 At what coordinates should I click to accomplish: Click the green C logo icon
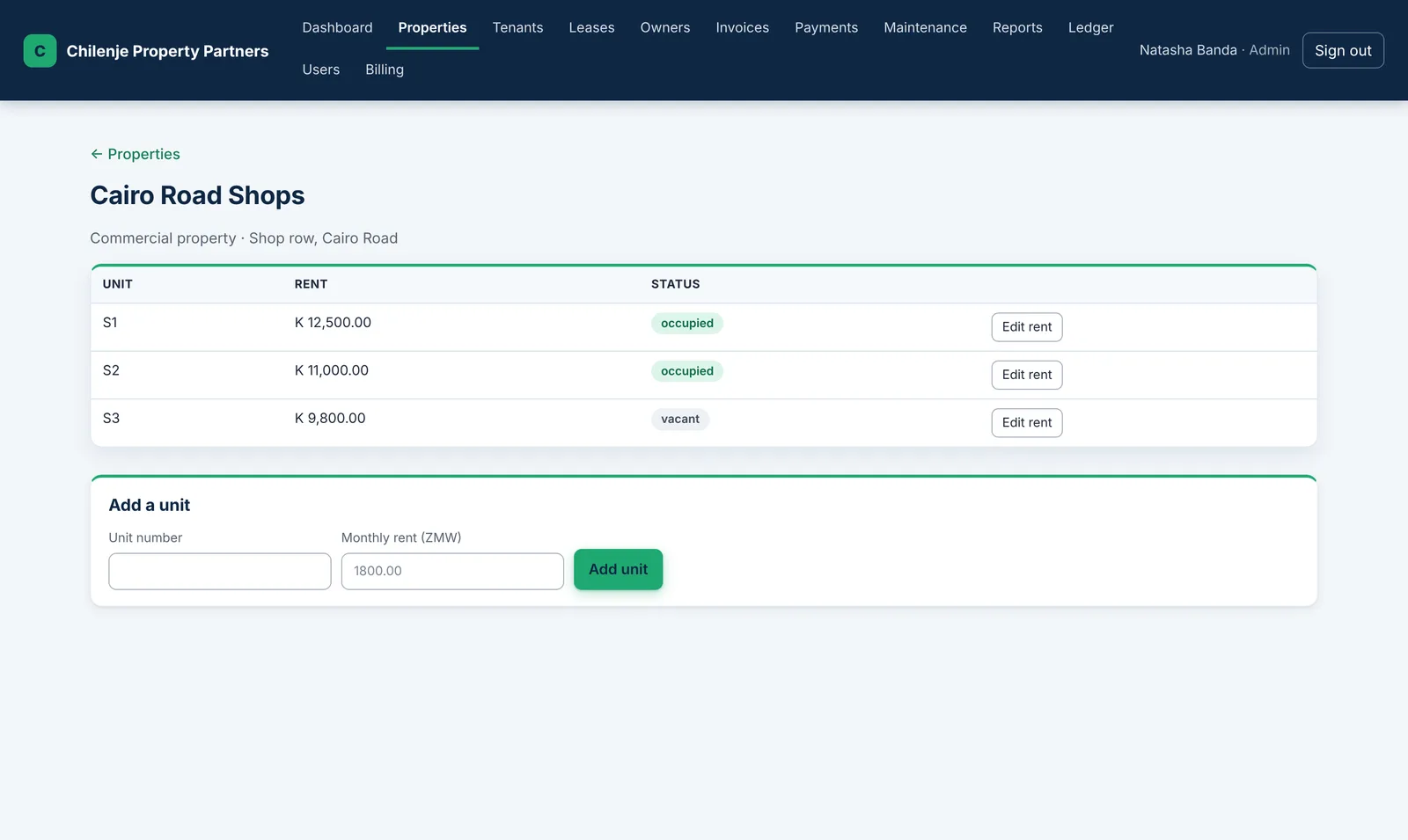click(x=40, y=51)
